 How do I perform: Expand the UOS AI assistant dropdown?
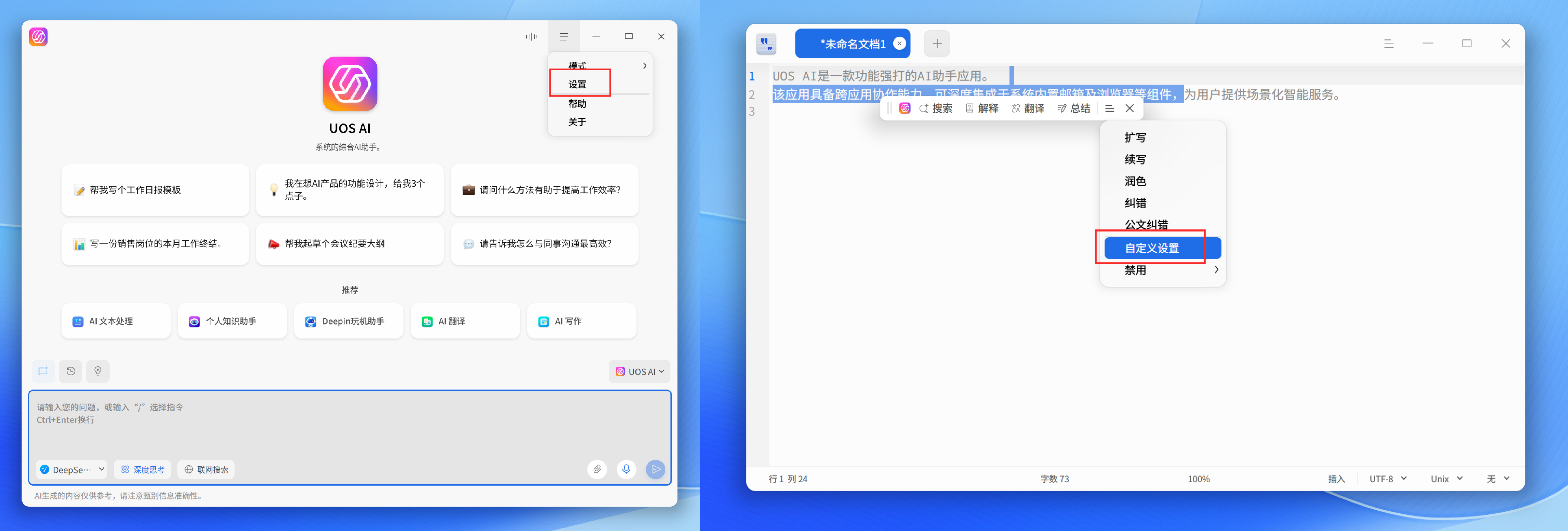[639, 371]
